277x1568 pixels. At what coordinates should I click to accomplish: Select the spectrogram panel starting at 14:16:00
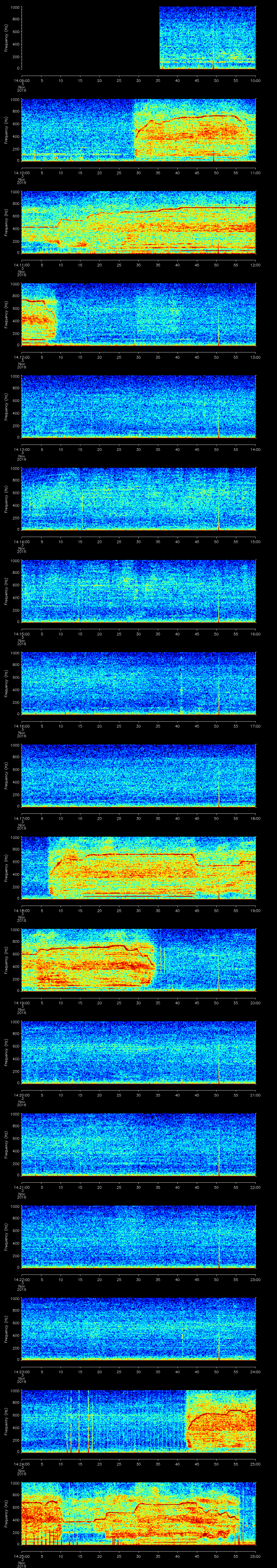click(139, 683)
